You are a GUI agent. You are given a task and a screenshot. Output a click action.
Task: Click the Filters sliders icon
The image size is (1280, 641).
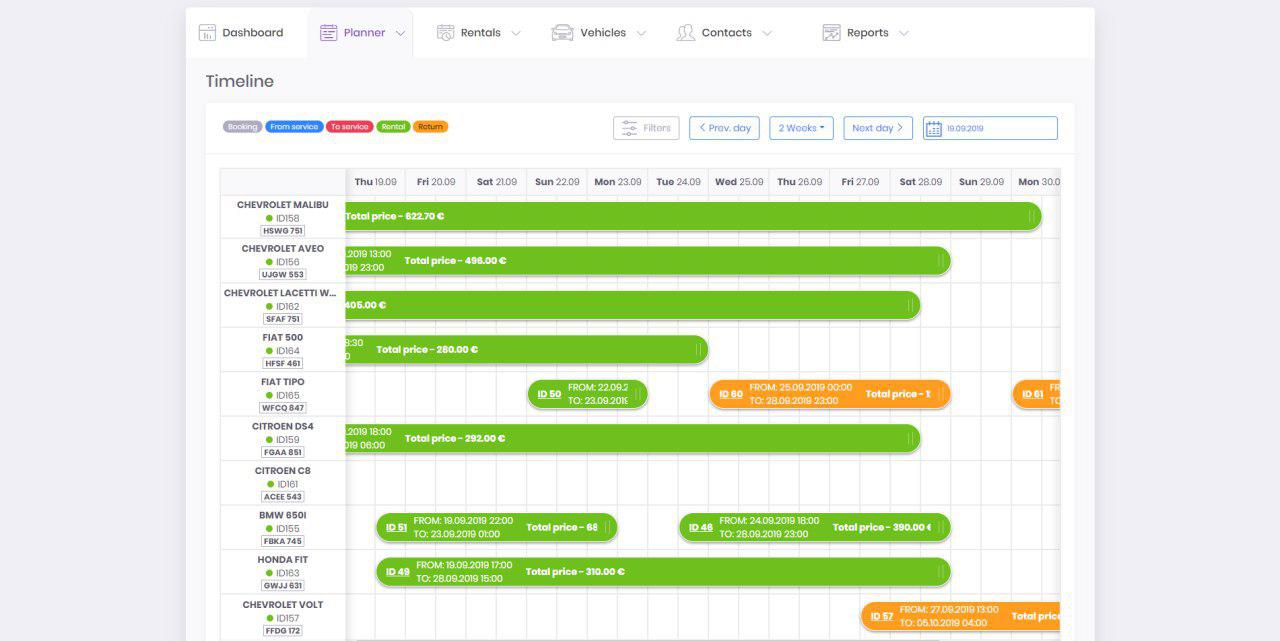629,128
